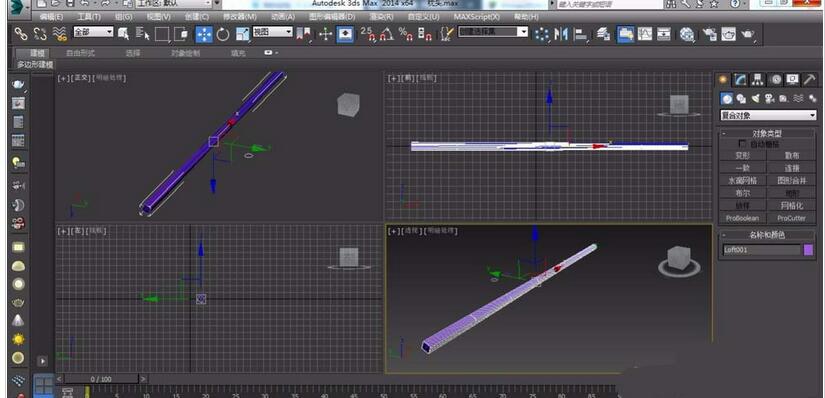Click the Align tool icon
825x398 pixels.
click(x=580, y=35)
